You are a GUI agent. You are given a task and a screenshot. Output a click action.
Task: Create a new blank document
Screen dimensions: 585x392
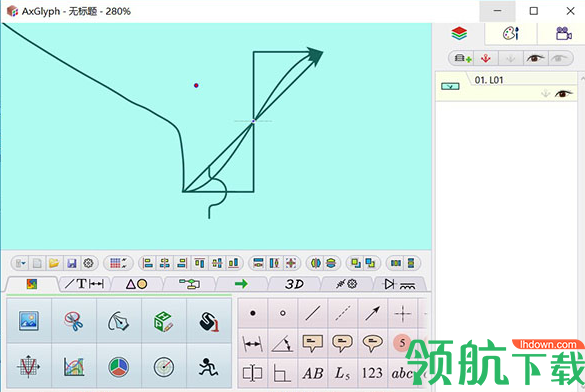point(37,263)
